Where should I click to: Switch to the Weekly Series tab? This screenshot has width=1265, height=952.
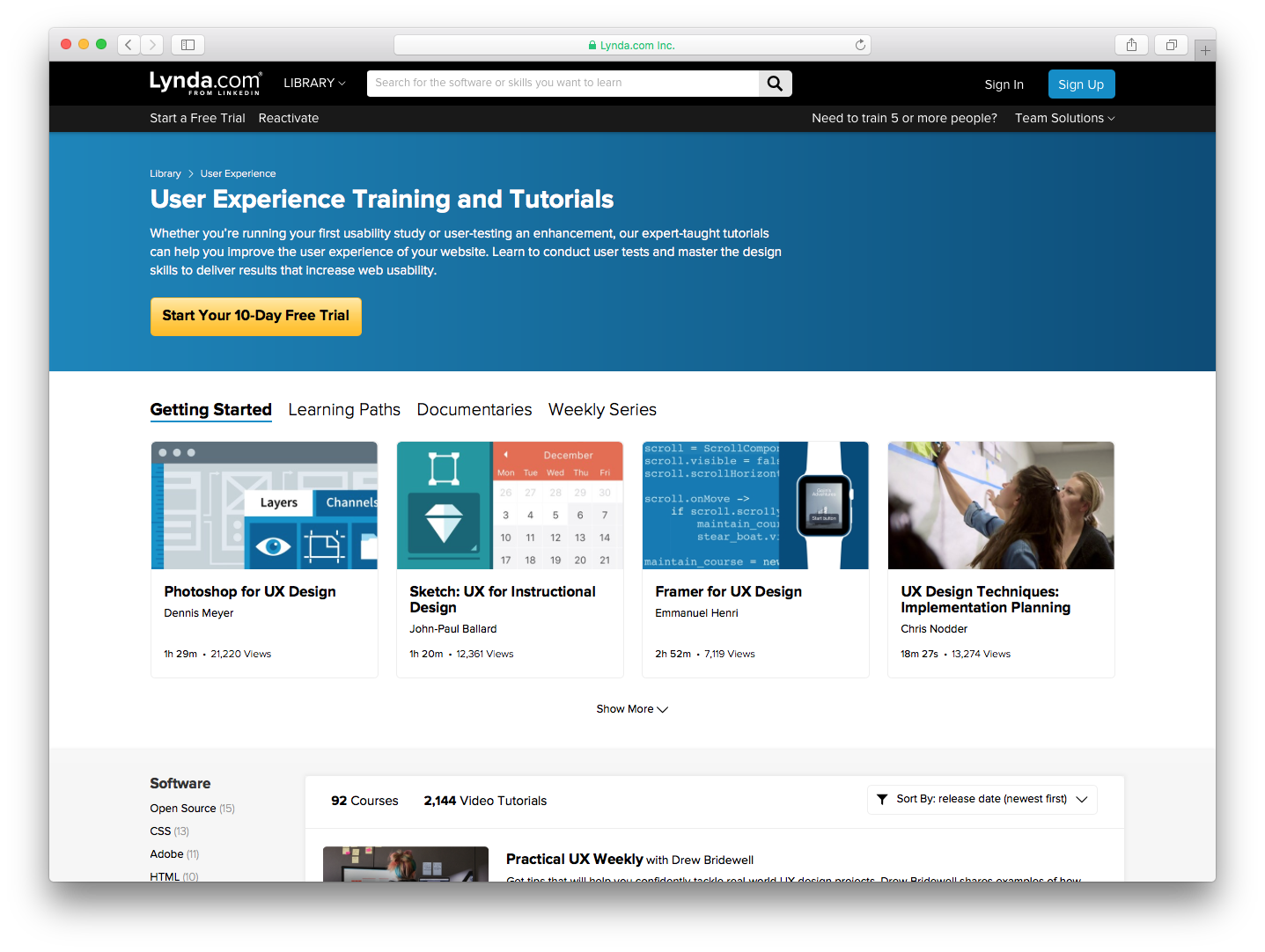point(602,410)
